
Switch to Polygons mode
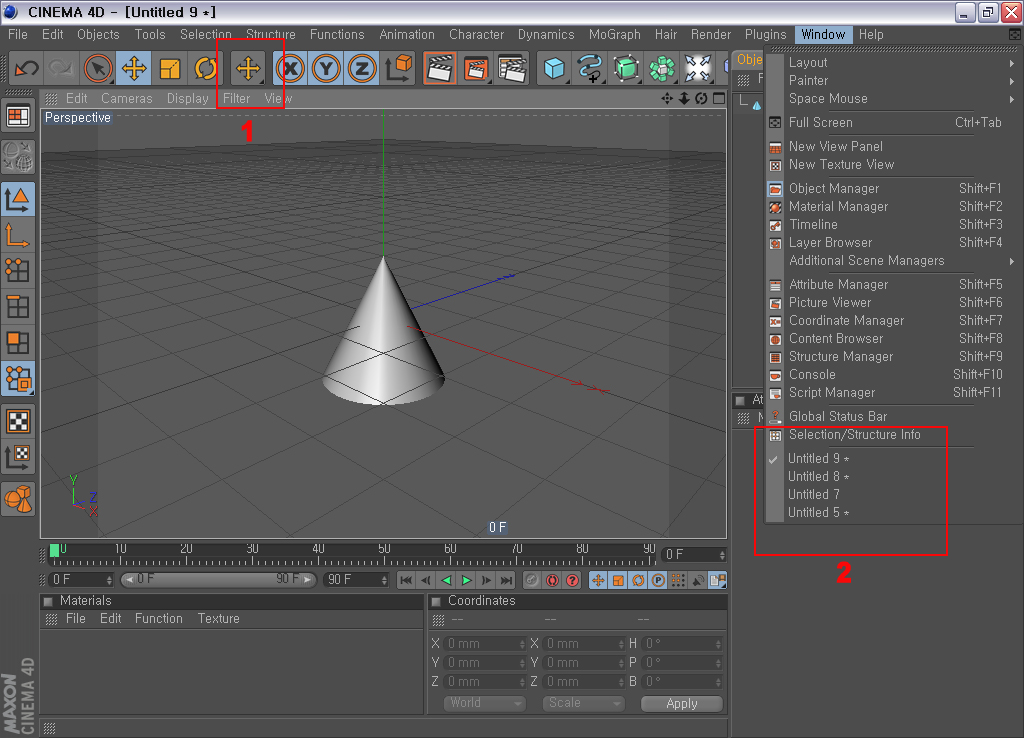(x=18, y=342)
